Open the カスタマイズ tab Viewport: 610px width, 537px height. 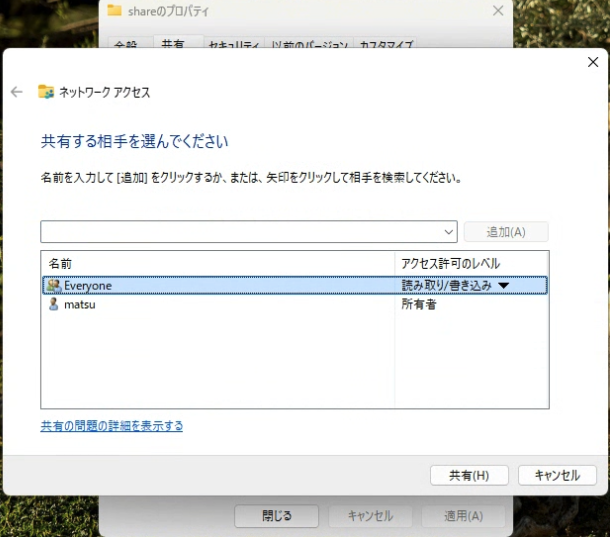[x=385, y=45]
